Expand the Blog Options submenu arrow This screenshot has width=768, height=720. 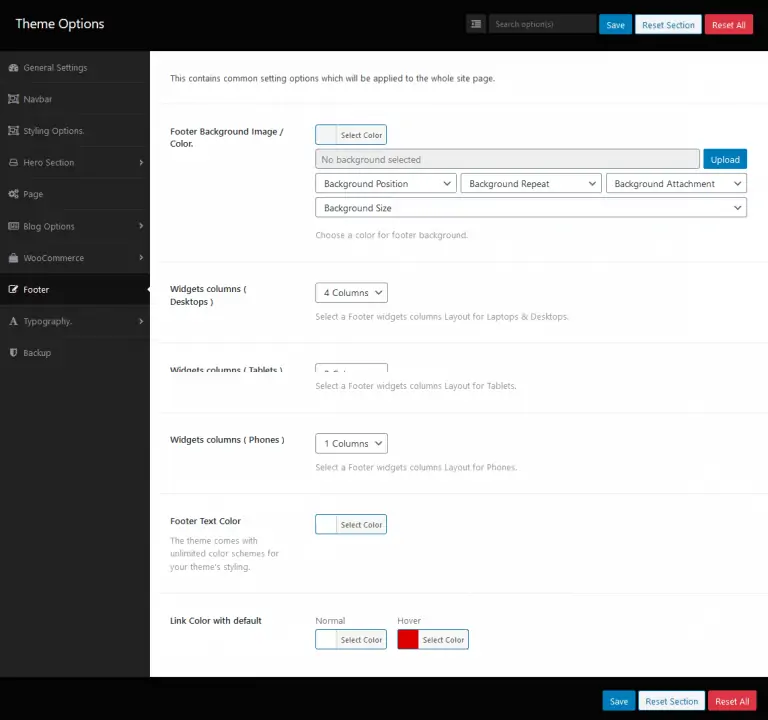[x=141, y=226]
